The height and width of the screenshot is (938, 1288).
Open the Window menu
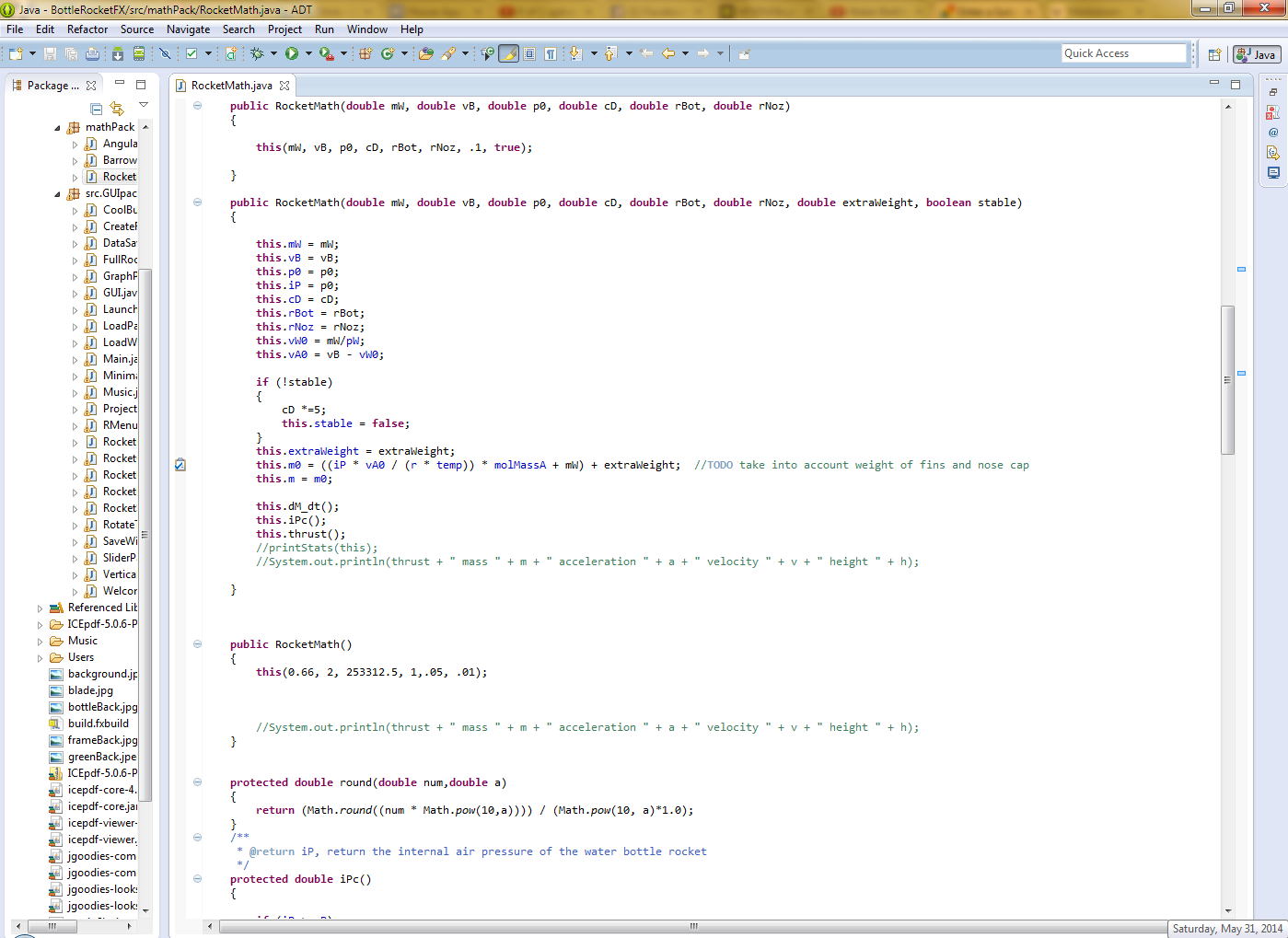pyautogui.click(x=367, y=29)
